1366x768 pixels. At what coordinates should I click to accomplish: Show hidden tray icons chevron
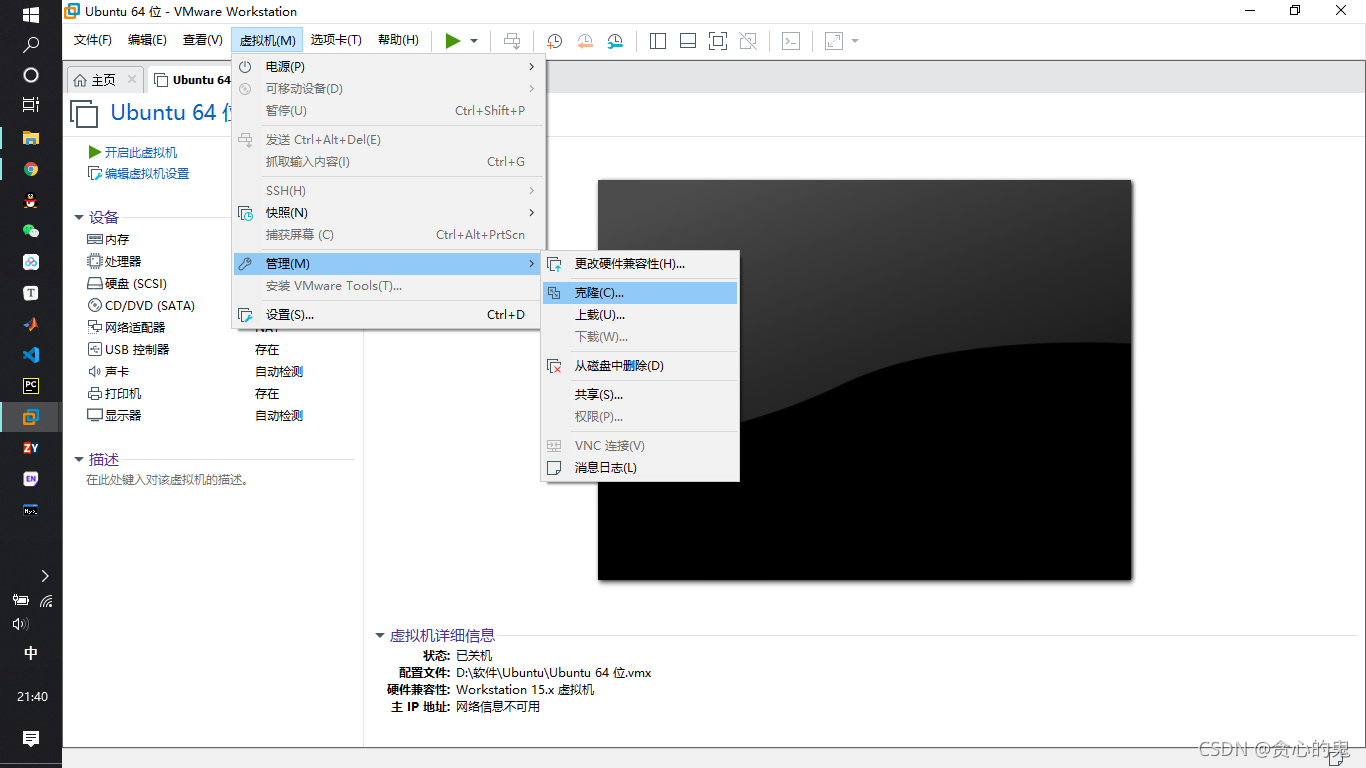[44, 576]
